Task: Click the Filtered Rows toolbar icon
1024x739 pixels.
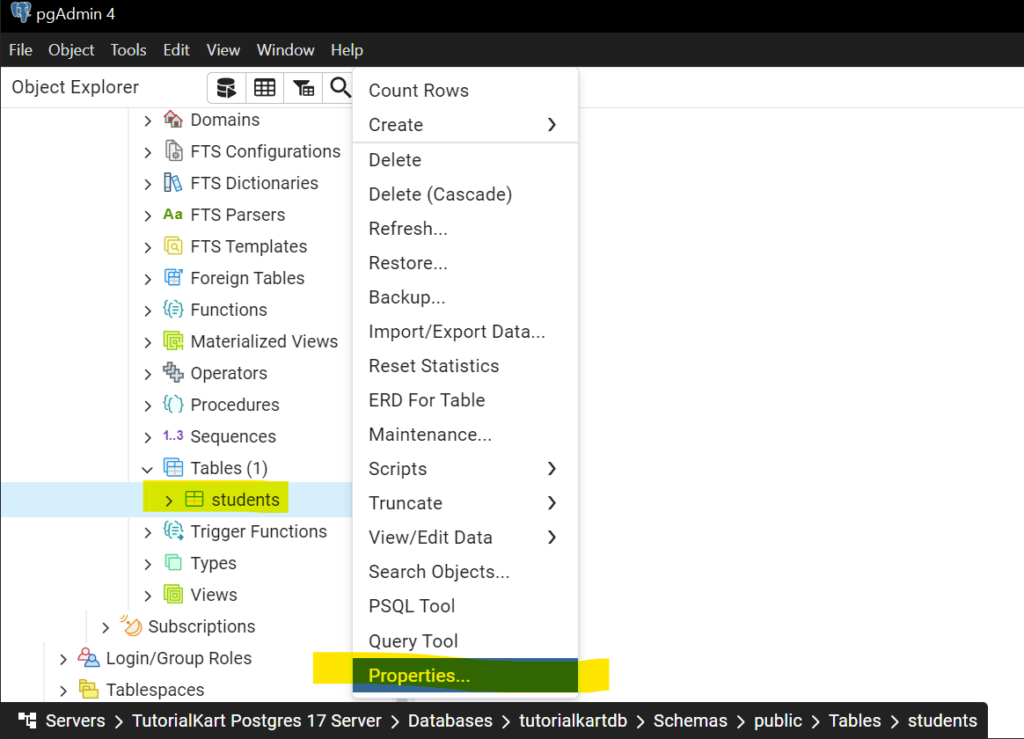Action: pyautogui.click(x=303, y=87)
